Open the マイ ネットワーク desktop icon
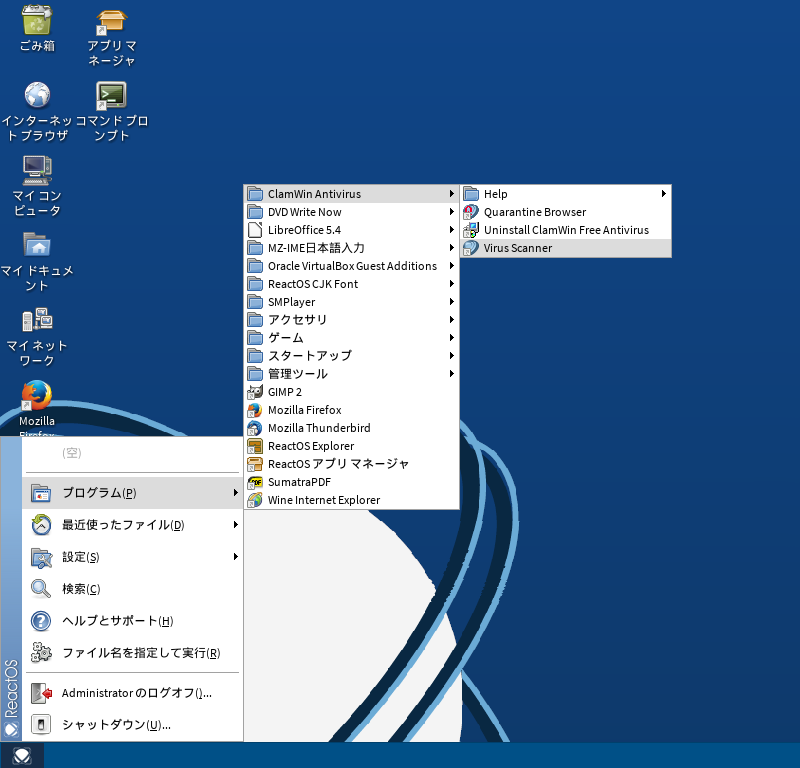 pos(37,320)
